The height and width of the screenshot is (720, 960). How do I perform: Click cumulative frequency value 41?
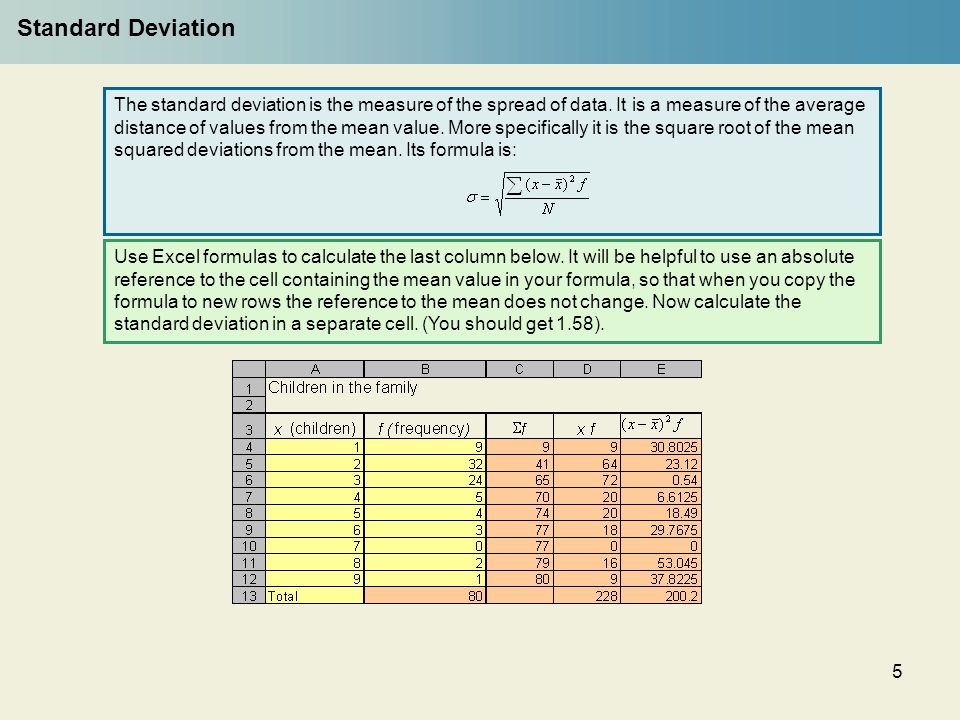pos(520,464)
